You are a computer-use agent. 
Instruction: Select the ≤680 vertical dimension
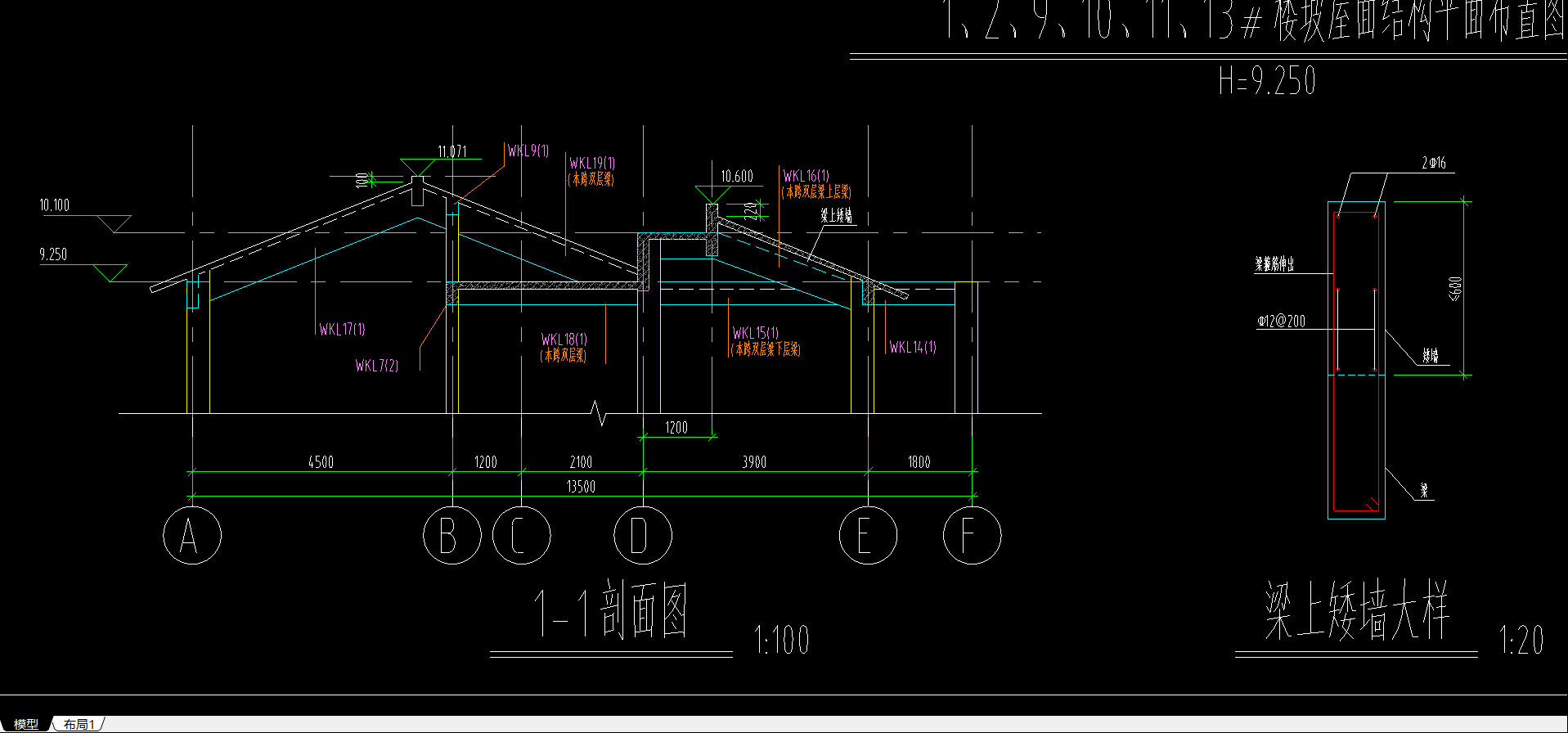tap(1455, 289)
